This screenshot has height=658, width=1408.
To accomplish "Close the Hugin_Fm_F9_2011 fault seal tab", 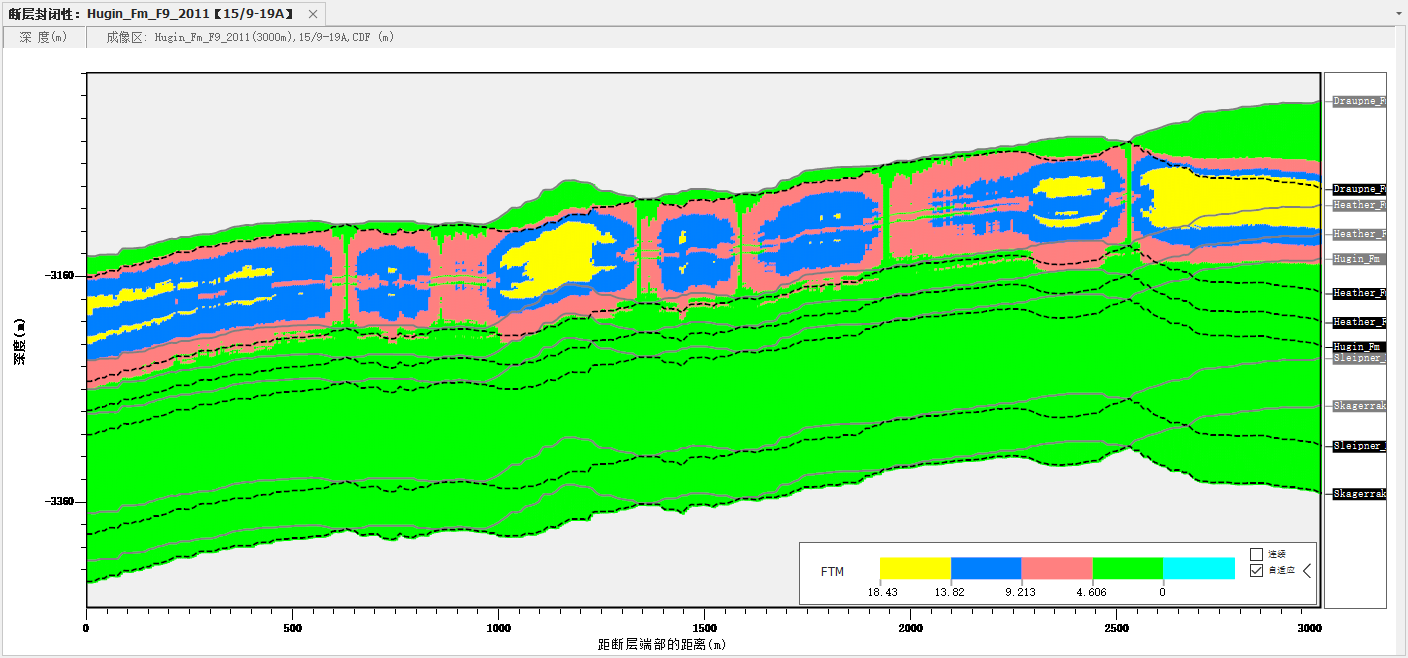I will (x=313, y=14).
